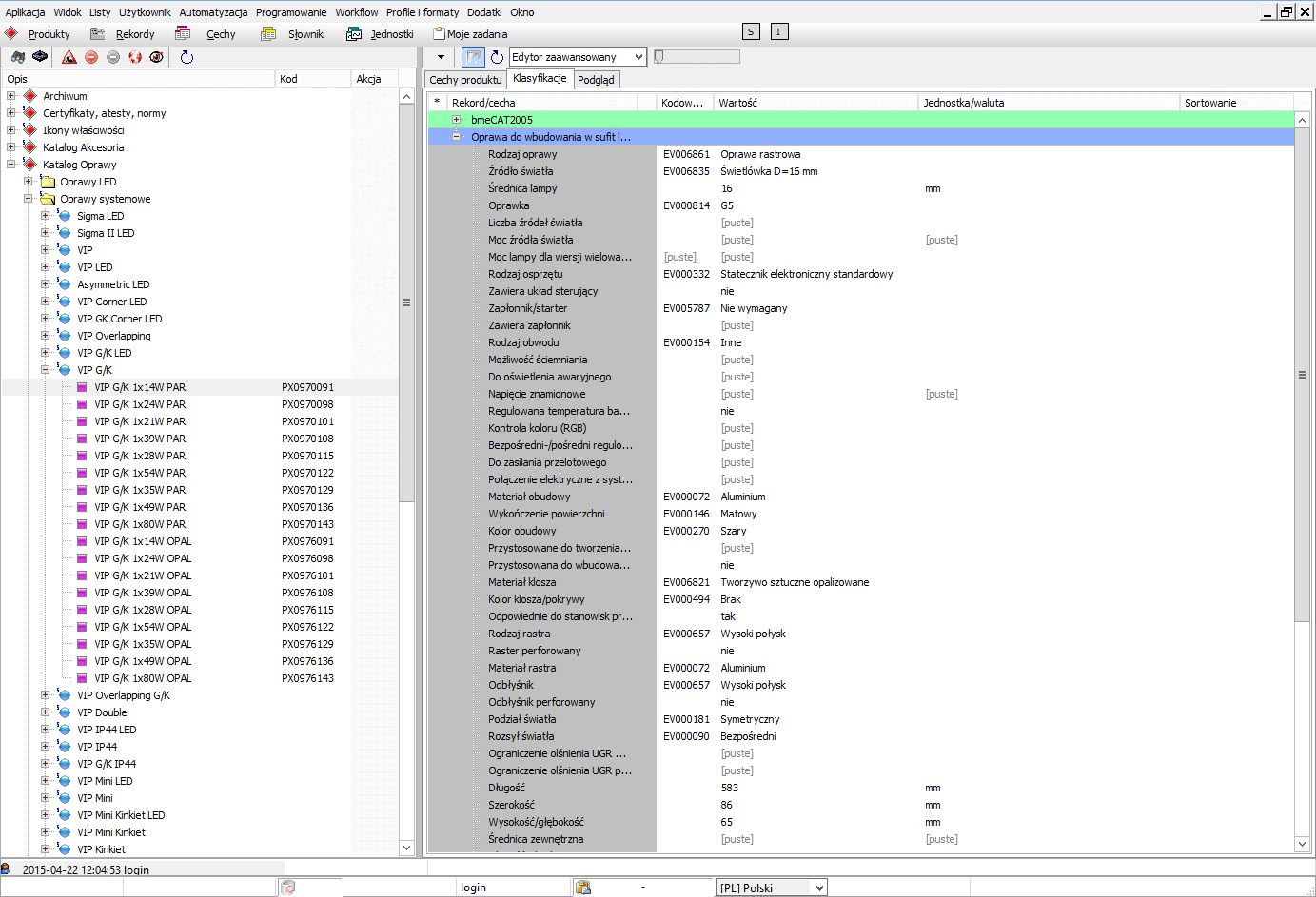Click the binoculars search icon
The height and width of the screenshot is (897, 1316).
coord(18,57)
